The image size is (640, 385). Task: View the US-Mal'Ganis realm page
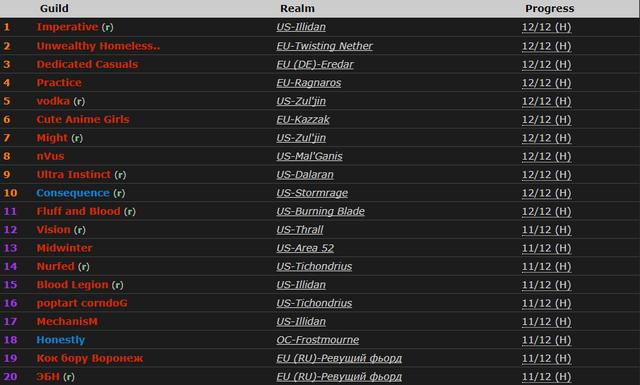tap(309, 156)
